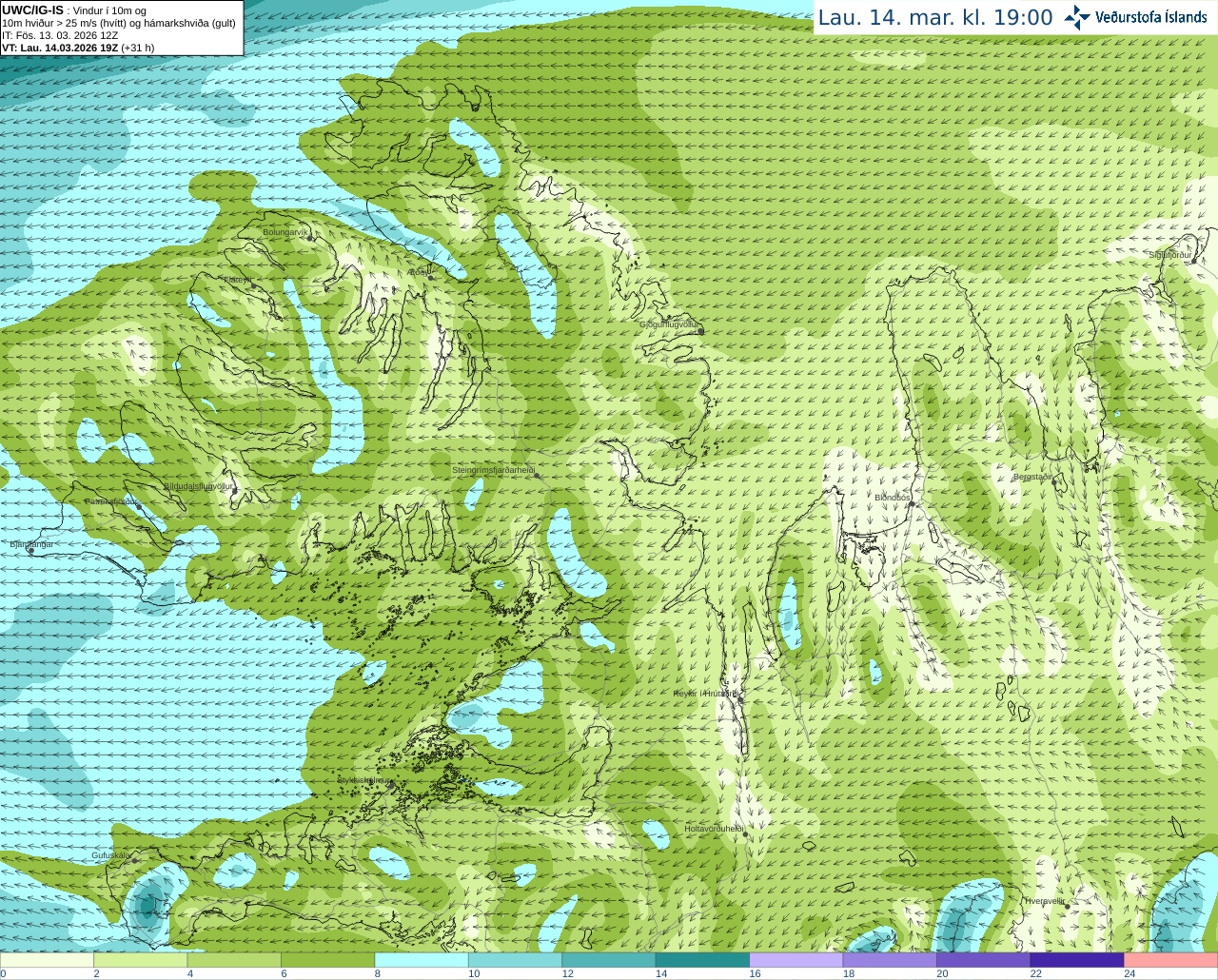
Task: Select the turquoise 10–12 m/s legend swatch
Action: (x=516, y=960)
